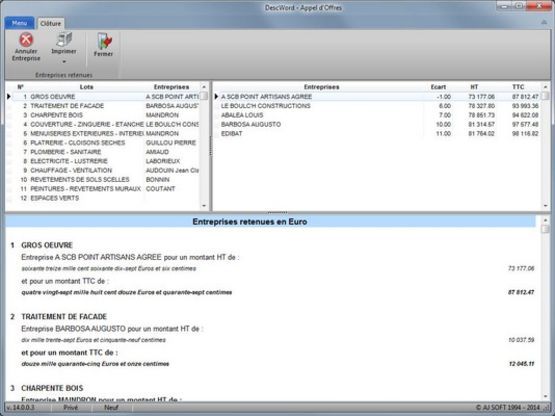Collapse the ribbon with the top-right arrow
This screenshot has width=555, height=416.
[544, 22]
